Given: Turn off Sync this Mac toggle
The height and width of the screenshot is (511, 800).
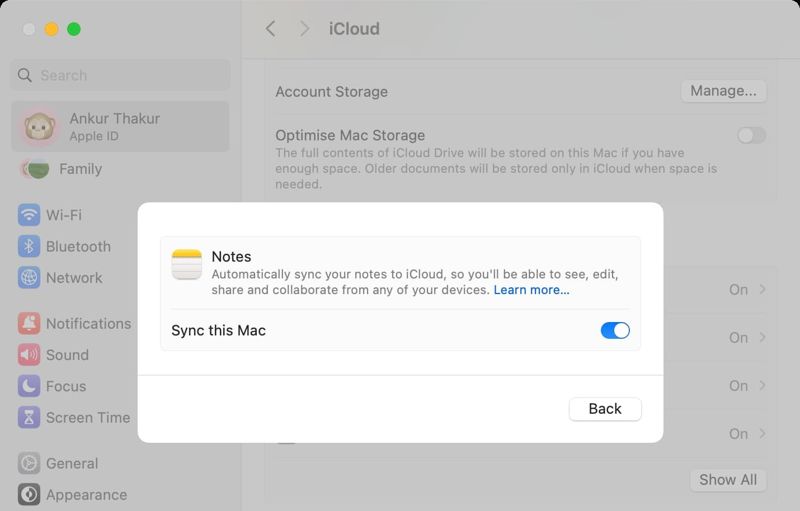Looking at the screenshot, I should click(615, 330).
